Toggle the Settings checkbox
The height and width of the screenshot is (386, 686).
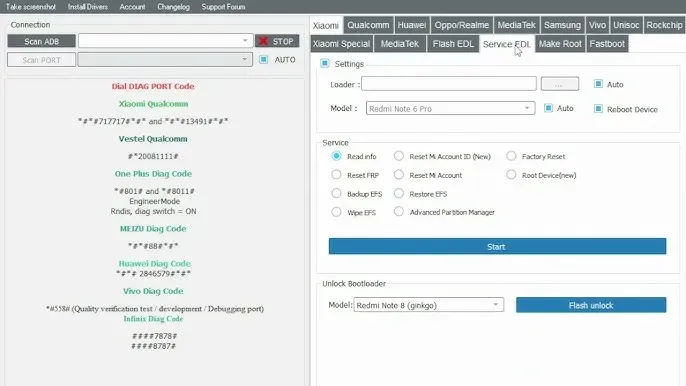pyautogui.click(x=325, y=63)
